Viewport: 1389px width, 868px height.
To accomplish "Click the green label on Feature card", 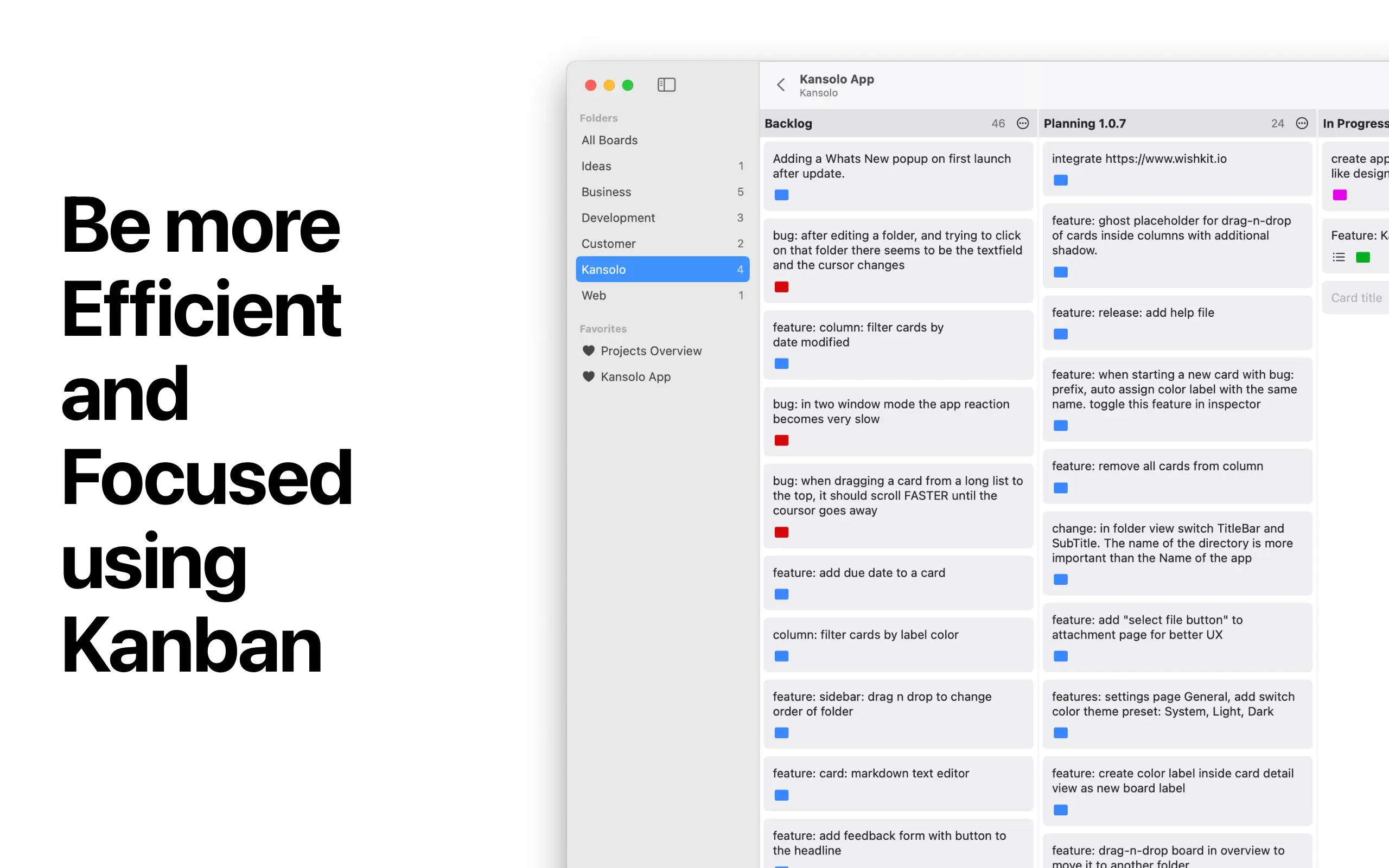I will click(x=1362, y=257).
